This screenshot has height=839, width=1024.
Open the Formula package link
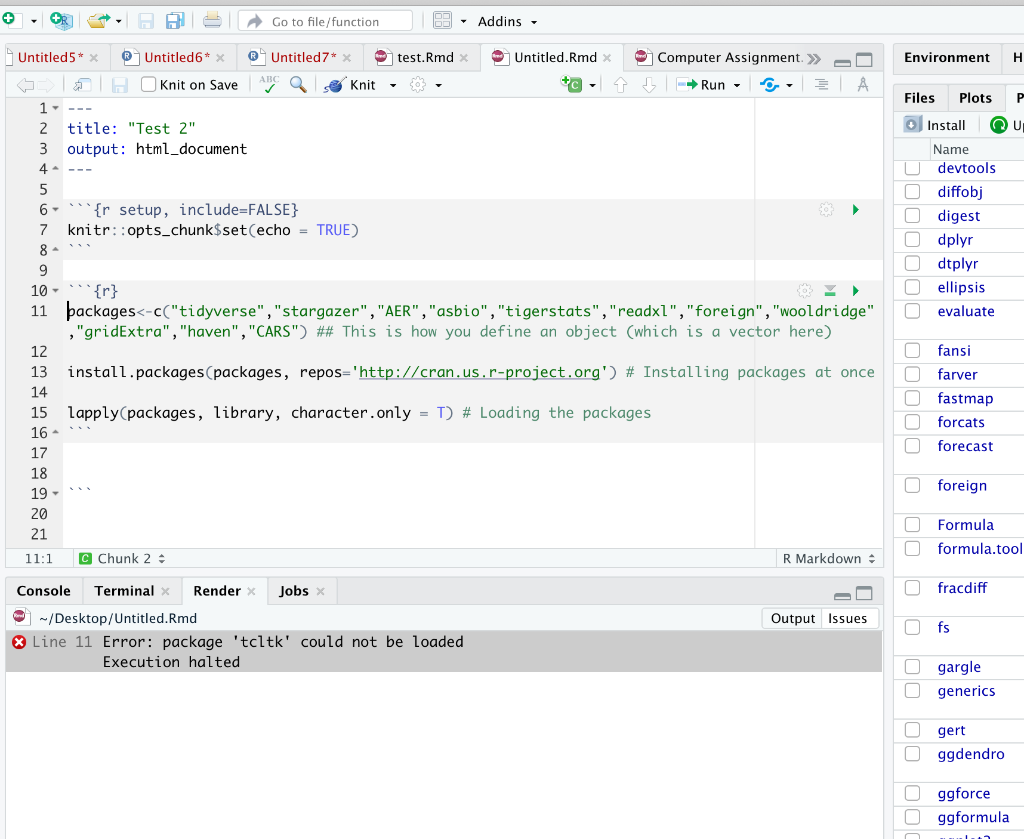pos(965,525)
